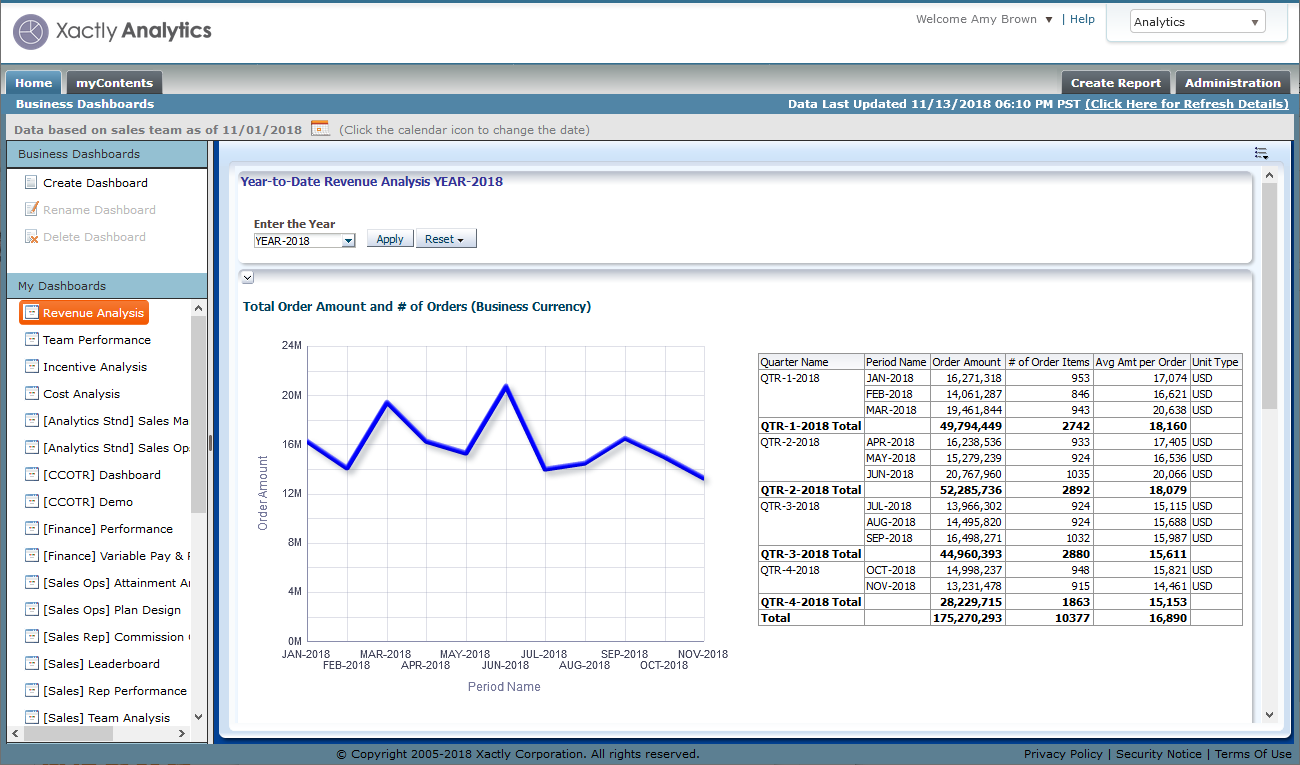This screenshot has width=1300, height=765.
Task: Collapse the Total Order Amount section
Action: click(x=247, y=277)
